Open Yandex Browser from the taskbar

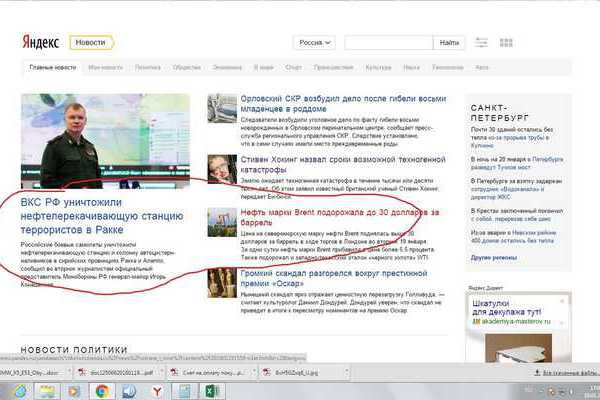tap(157, 391)
